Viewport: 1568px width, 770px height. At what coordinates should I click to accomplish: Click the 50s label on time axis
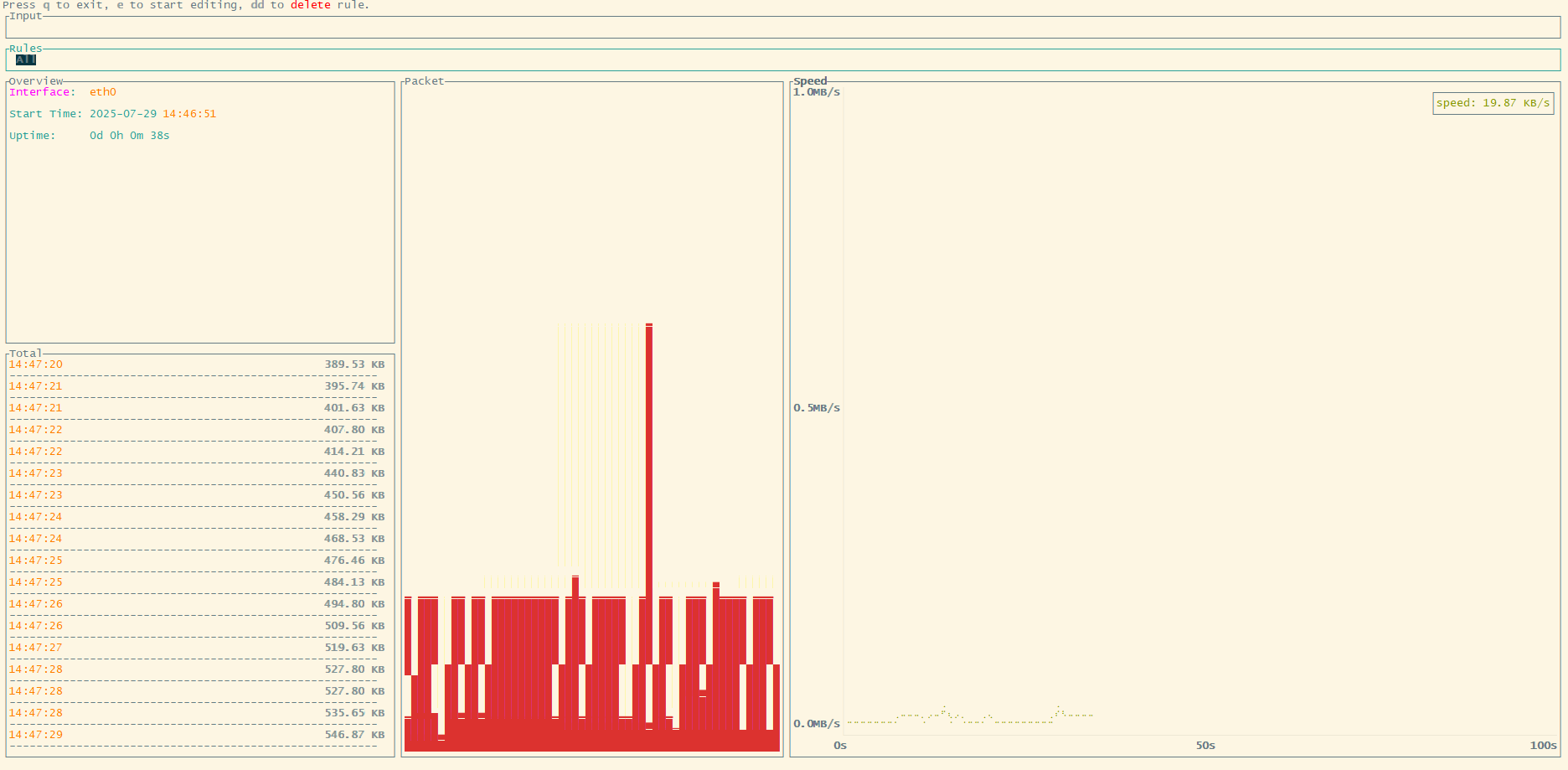(x=1205, y=746)
